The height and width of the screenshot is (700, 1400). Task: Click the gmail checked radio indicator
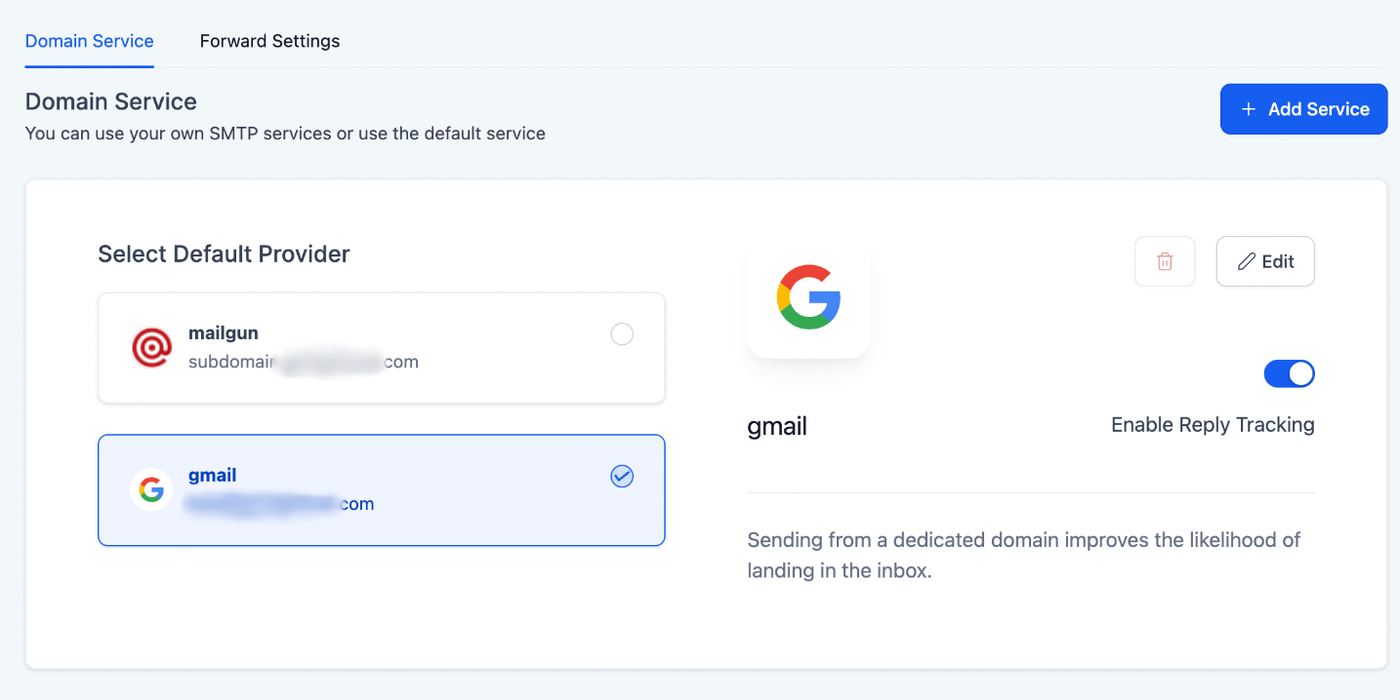tap(622, 477)
